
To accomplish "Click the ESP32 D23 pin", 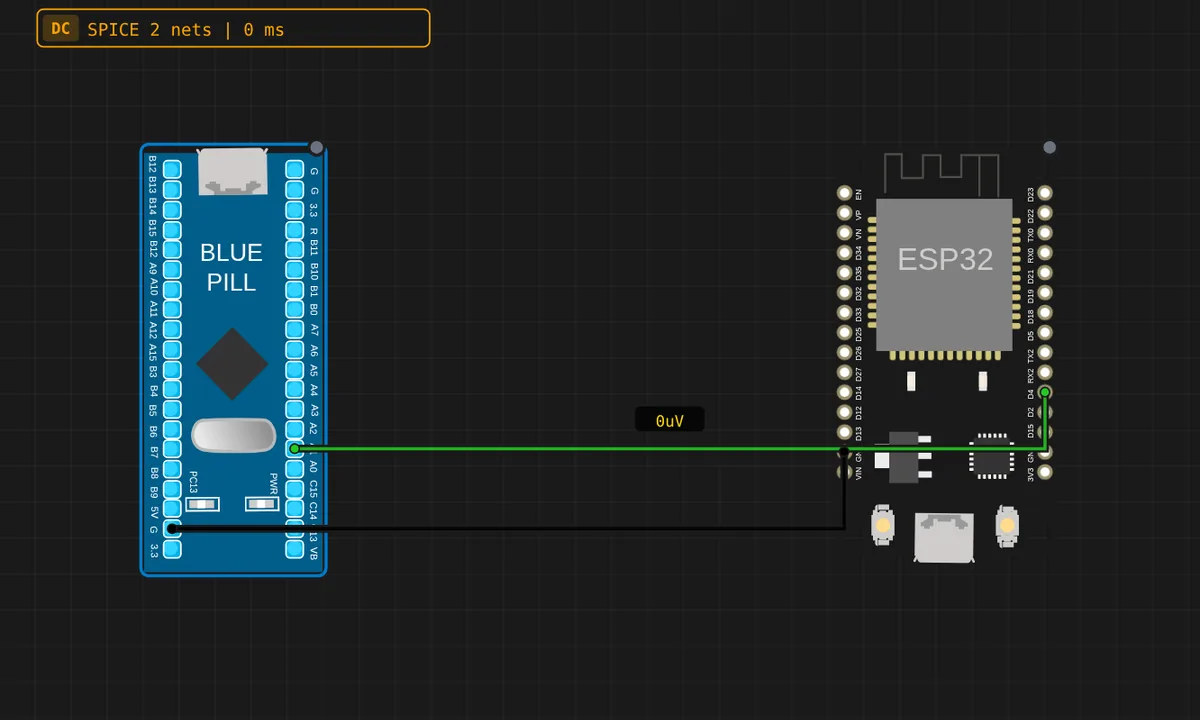I will pos(1045,192).
